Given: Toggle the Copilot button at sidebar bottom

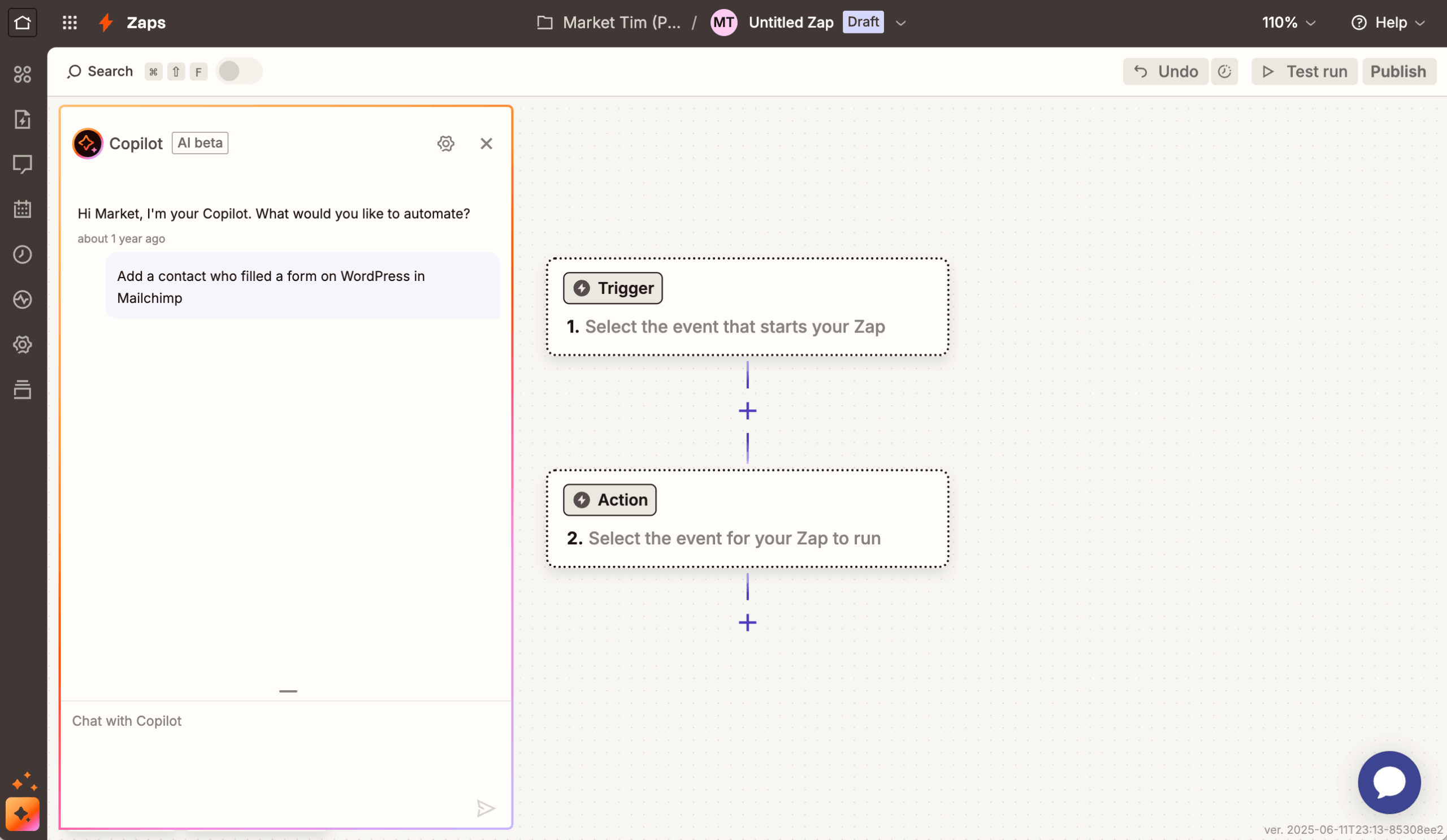Looking at the screenshot, I should pos(23,813).
